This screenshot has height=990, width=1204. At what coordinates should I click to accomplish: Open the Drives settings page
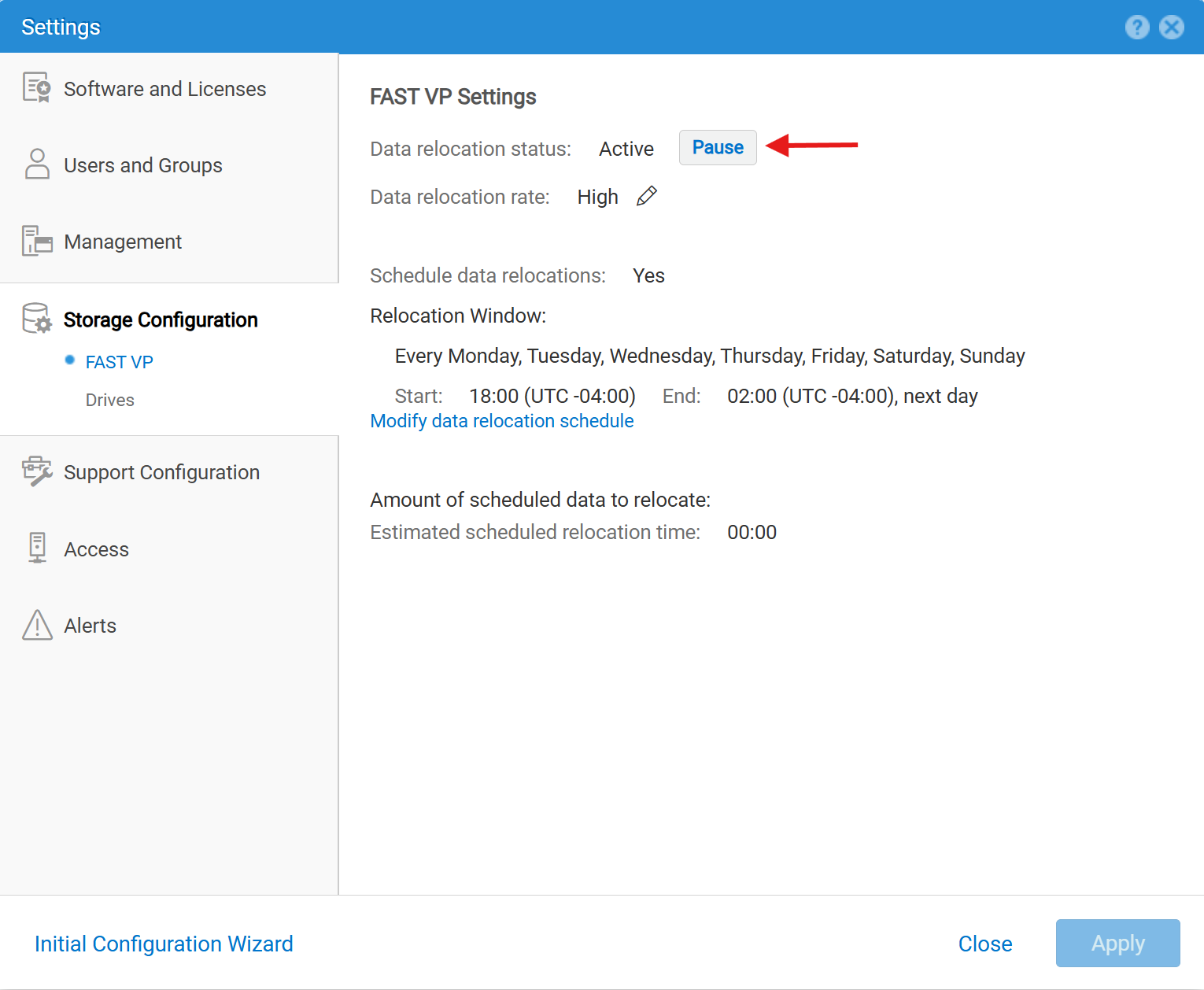(x=109, y=400)
